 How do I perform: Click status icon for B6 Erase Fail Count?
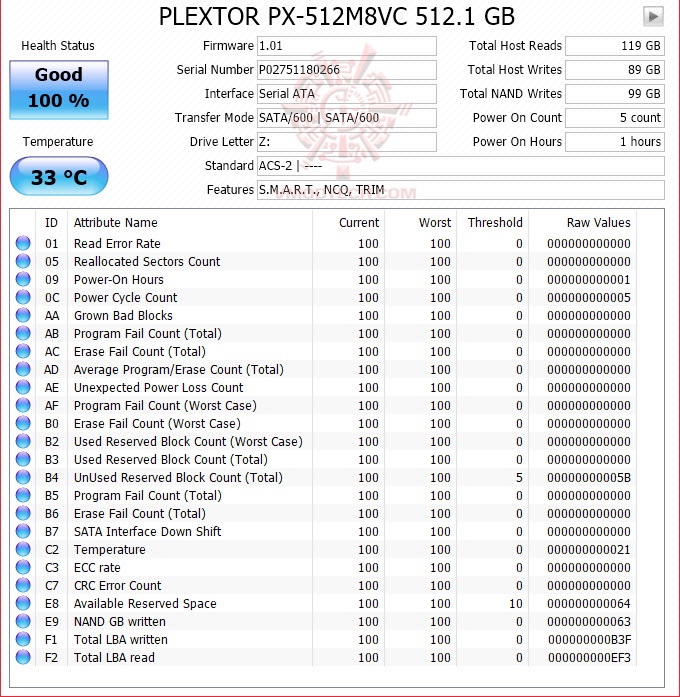coord(23,513)
